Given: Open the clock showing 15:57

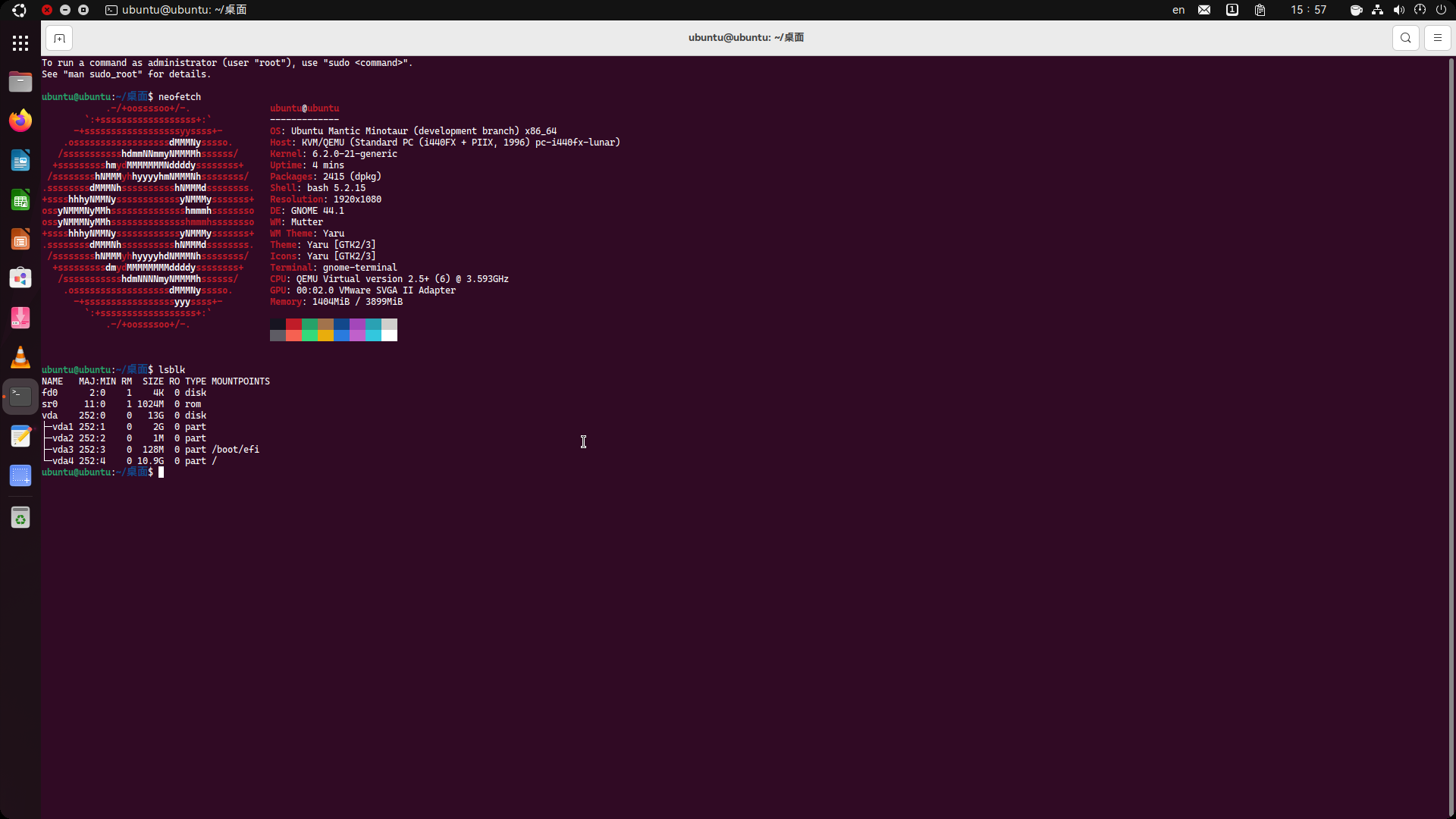Looking at the screenshot, I should click(1309, 10).
